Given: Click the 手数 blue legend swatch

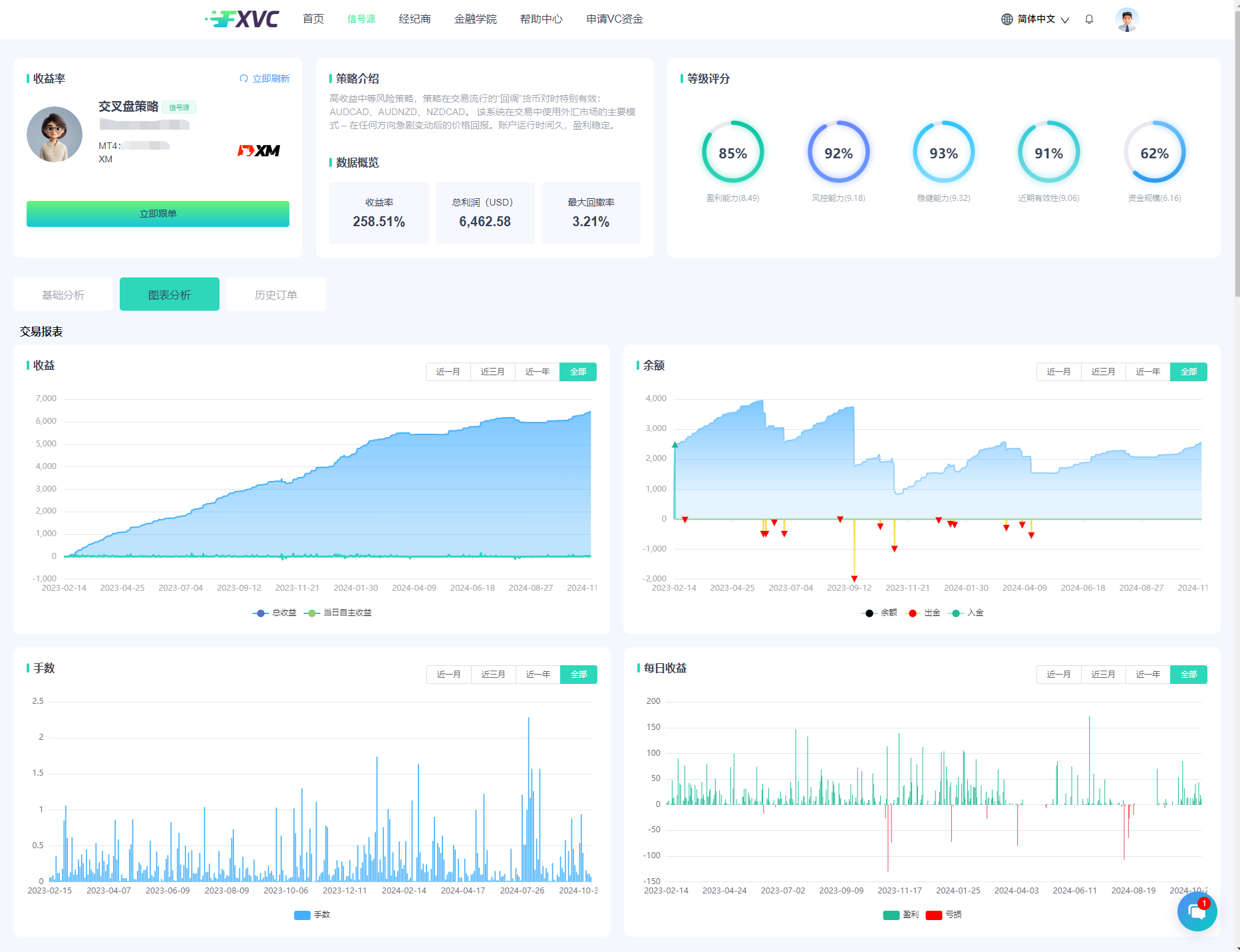Looking at the screenshot, I should pyautogui.click(x=302, y=915).
